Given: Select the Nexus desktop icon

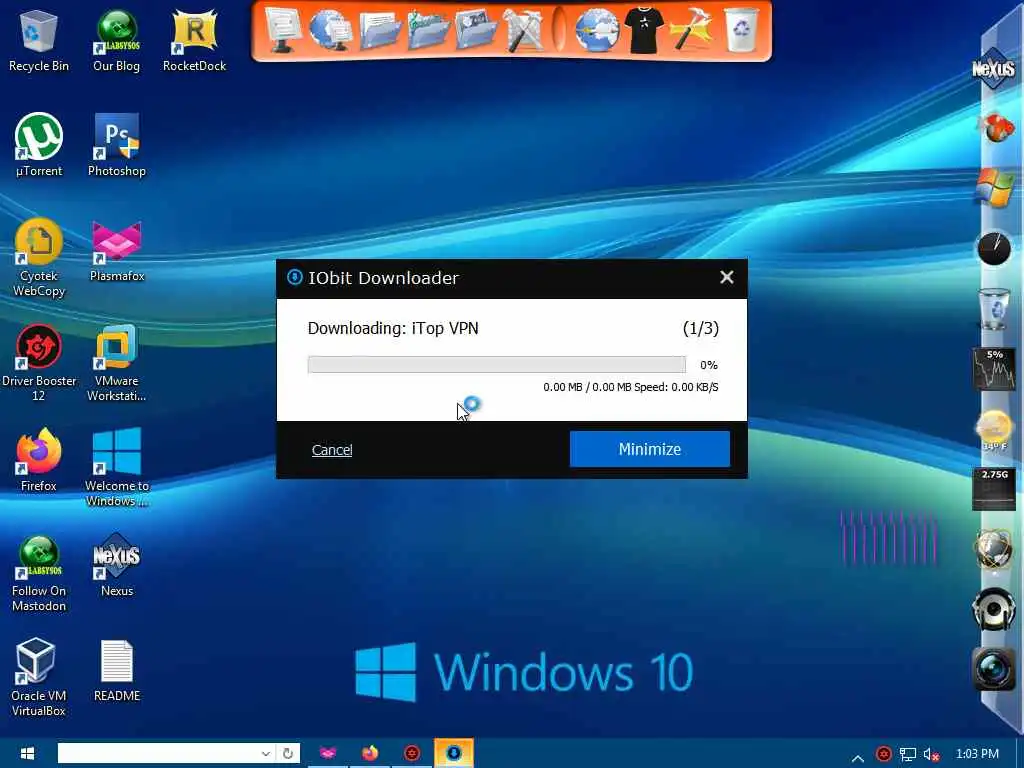Looking at the screenshot, I should point(116,565).
